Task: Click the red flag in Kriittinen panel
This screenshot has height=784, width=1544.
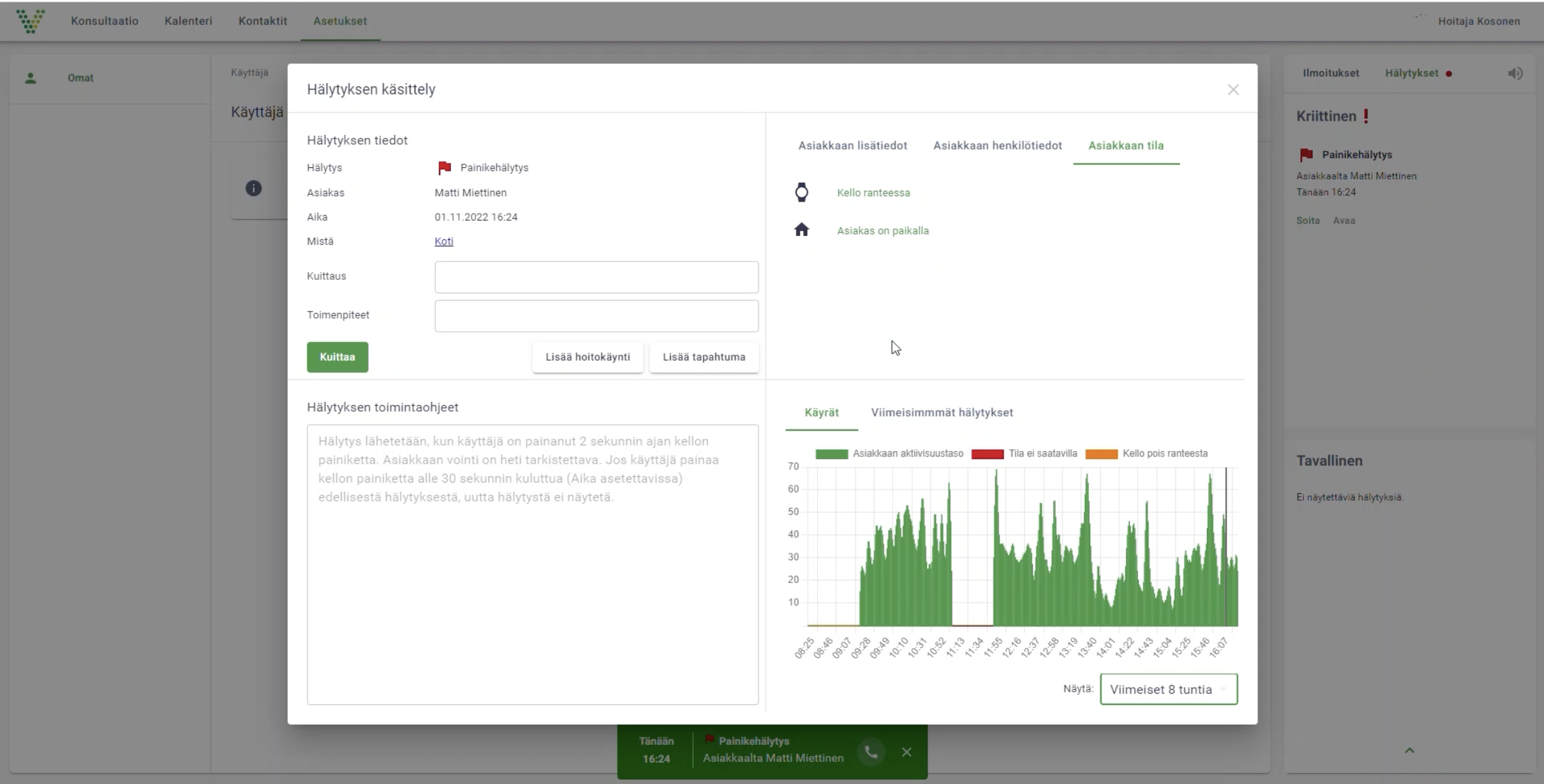Action: 1306,155
